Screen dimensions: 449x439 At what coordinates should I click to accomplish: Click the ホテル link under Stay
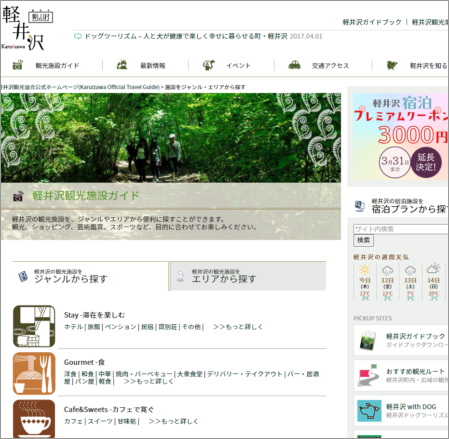[73, 327]
